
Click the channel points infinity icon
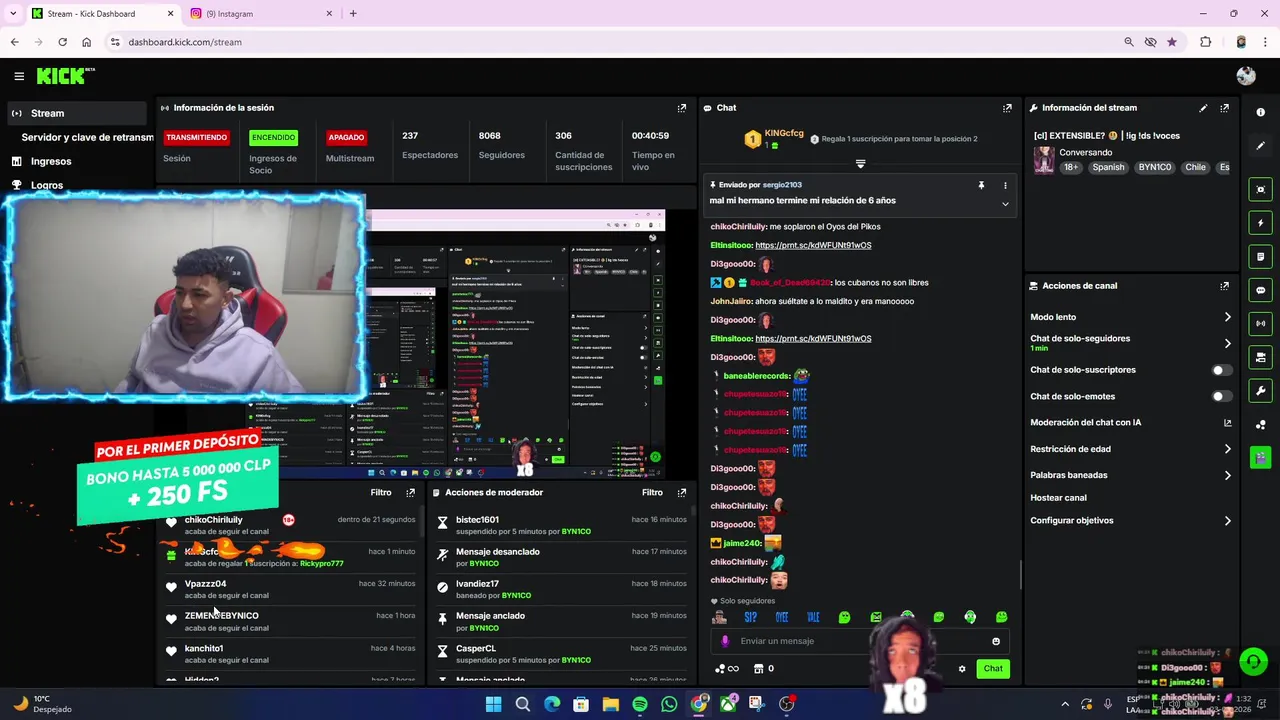727,669
